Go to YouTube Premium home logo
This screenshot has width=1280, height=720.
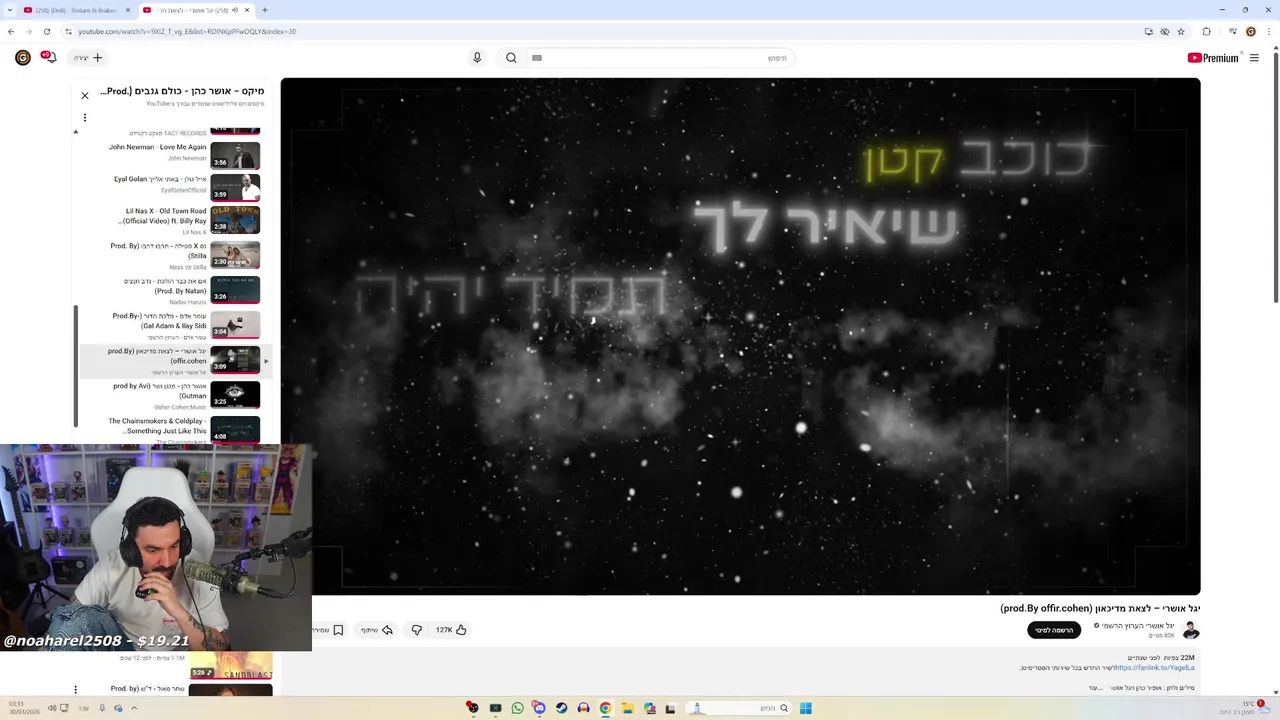1213,58
